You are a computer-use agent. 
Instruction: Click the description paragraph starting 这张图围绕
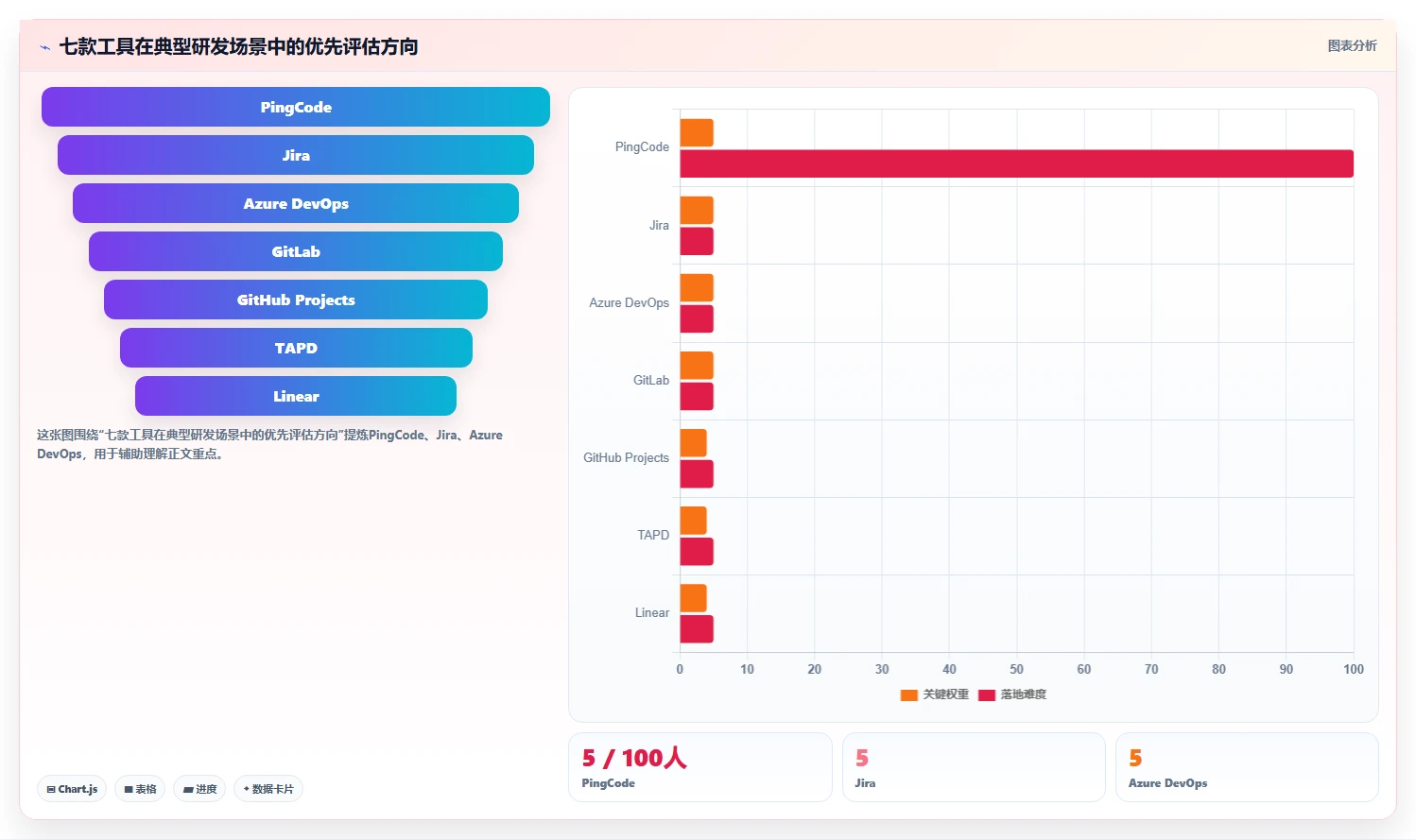coord(269,444)
